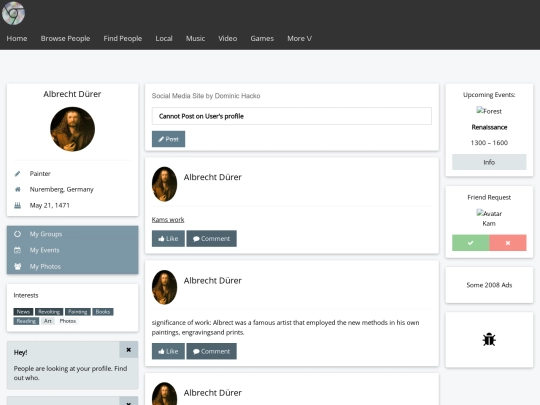Click the birthday cake icon beside May 21, 1471
The width and height of the screenshot is (540, 405).
click(x=18, y=205)
